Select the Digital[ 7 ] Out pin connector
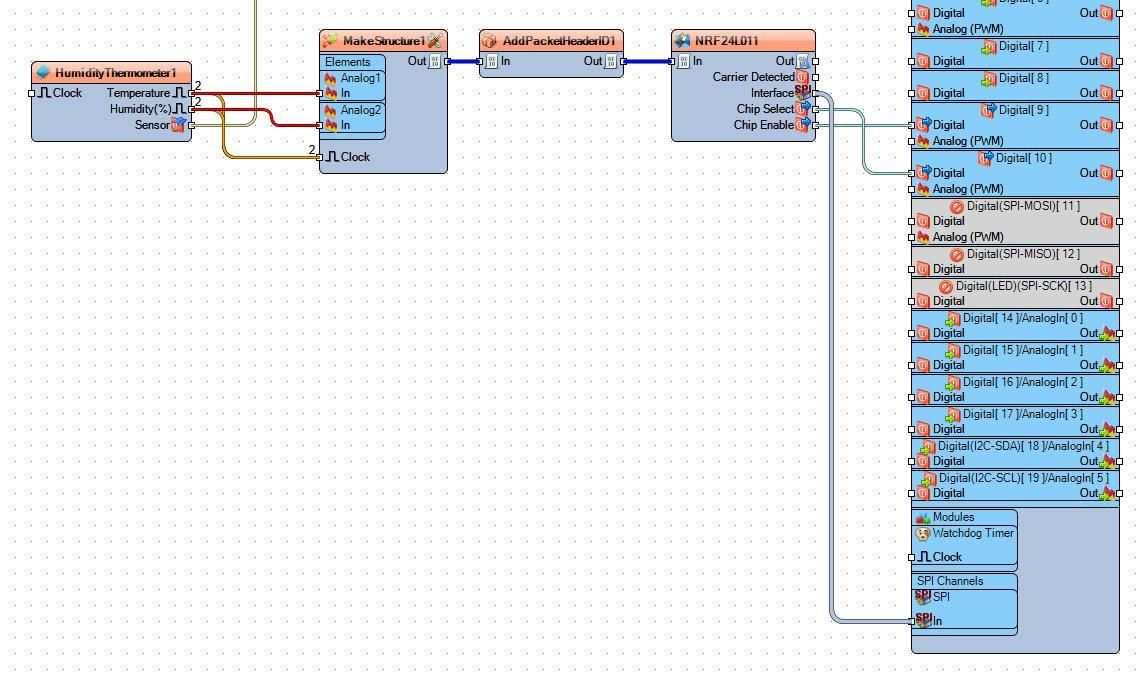 1119,61
